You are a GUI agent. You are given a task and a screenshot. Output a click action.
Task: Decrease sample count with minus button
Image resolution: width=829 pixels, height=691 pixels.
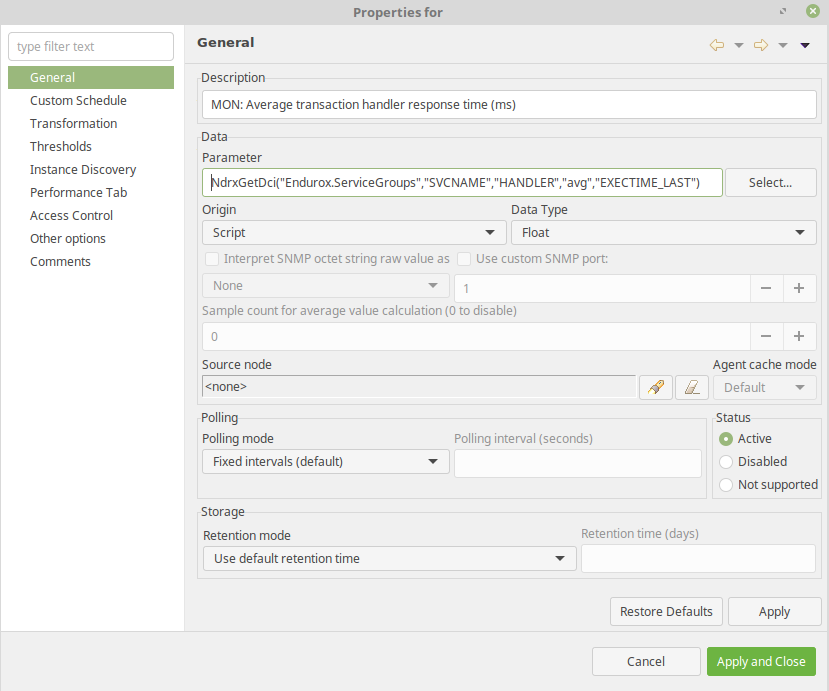tap(766, 336)
